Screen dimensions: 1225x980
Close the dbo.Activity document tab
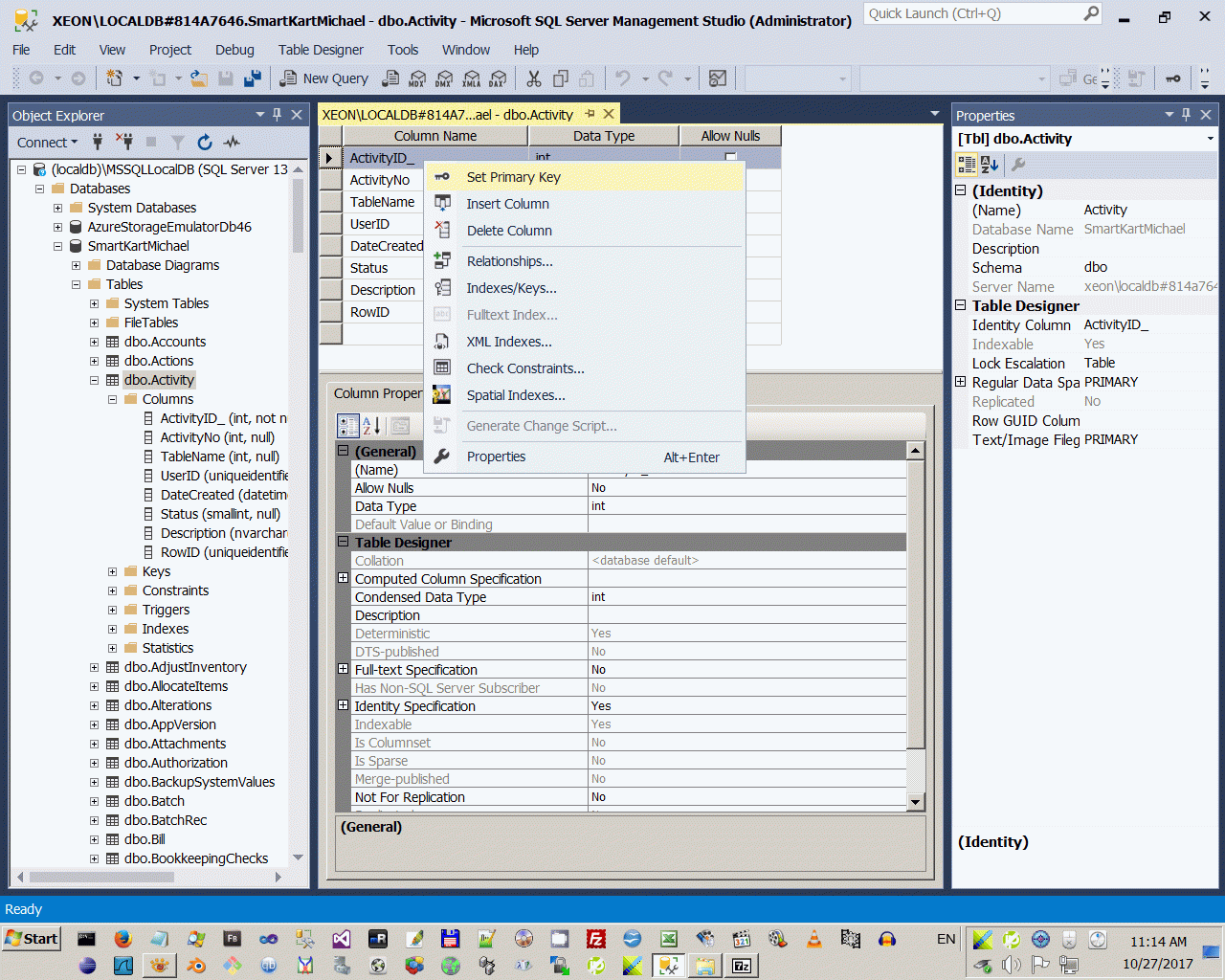coord(609,114)
